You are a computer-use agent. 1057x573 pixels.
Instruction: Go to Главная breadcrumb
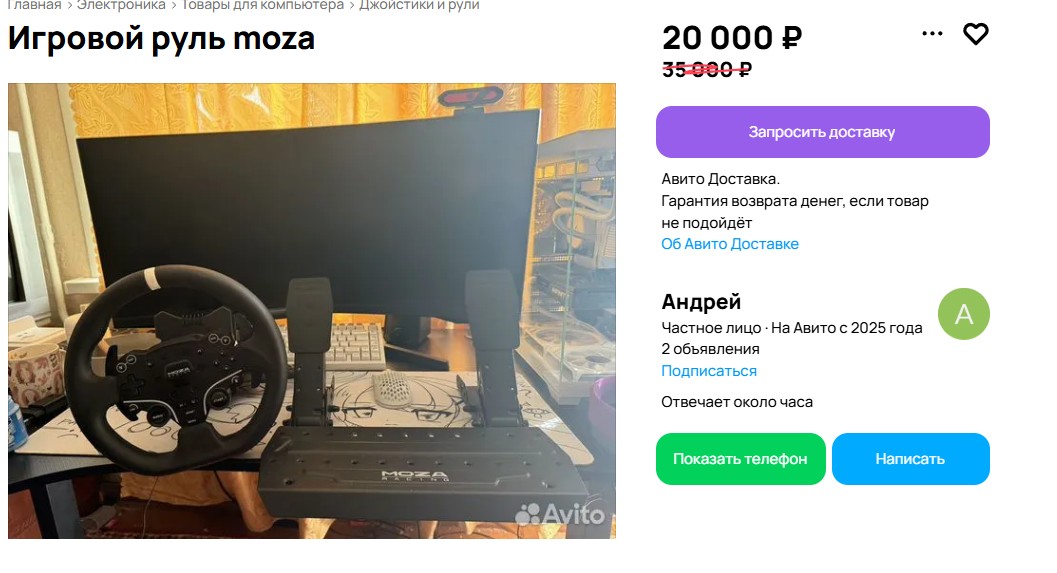(x=34, y=5)
